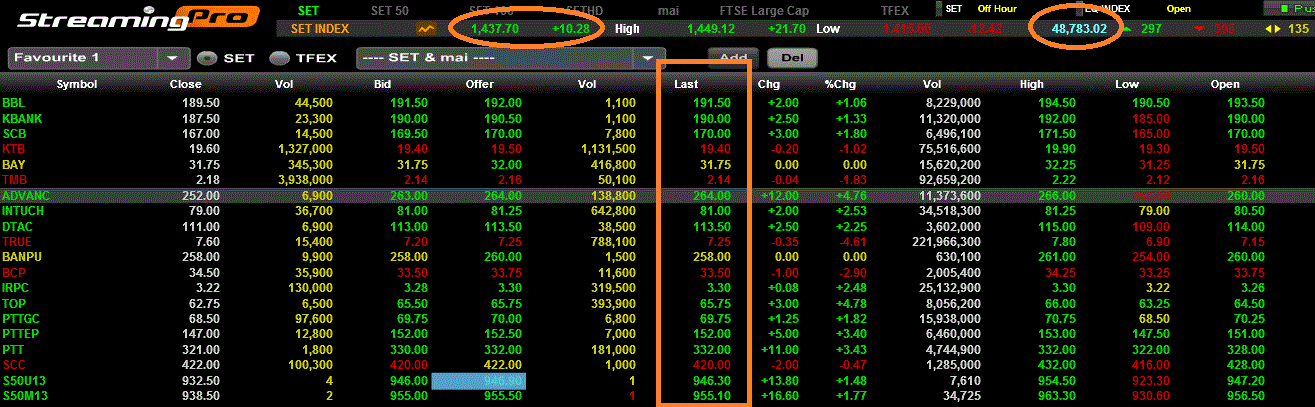Click the Bid column header
Viewport: 1315px width, 407px height.
point(382,84)
